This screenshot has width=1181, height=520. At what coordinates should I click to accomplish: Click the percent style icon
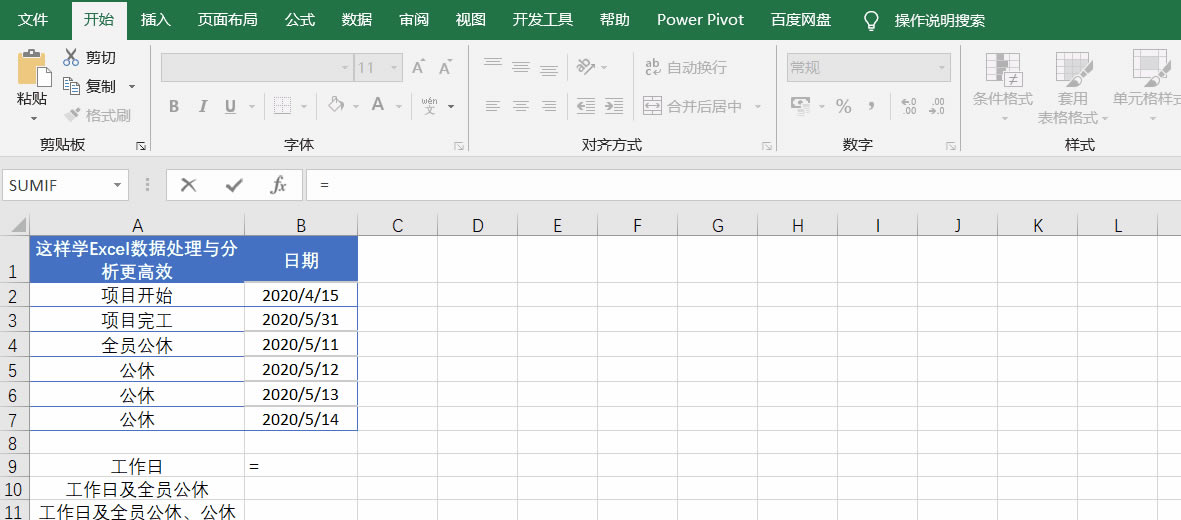click(843, 106)
